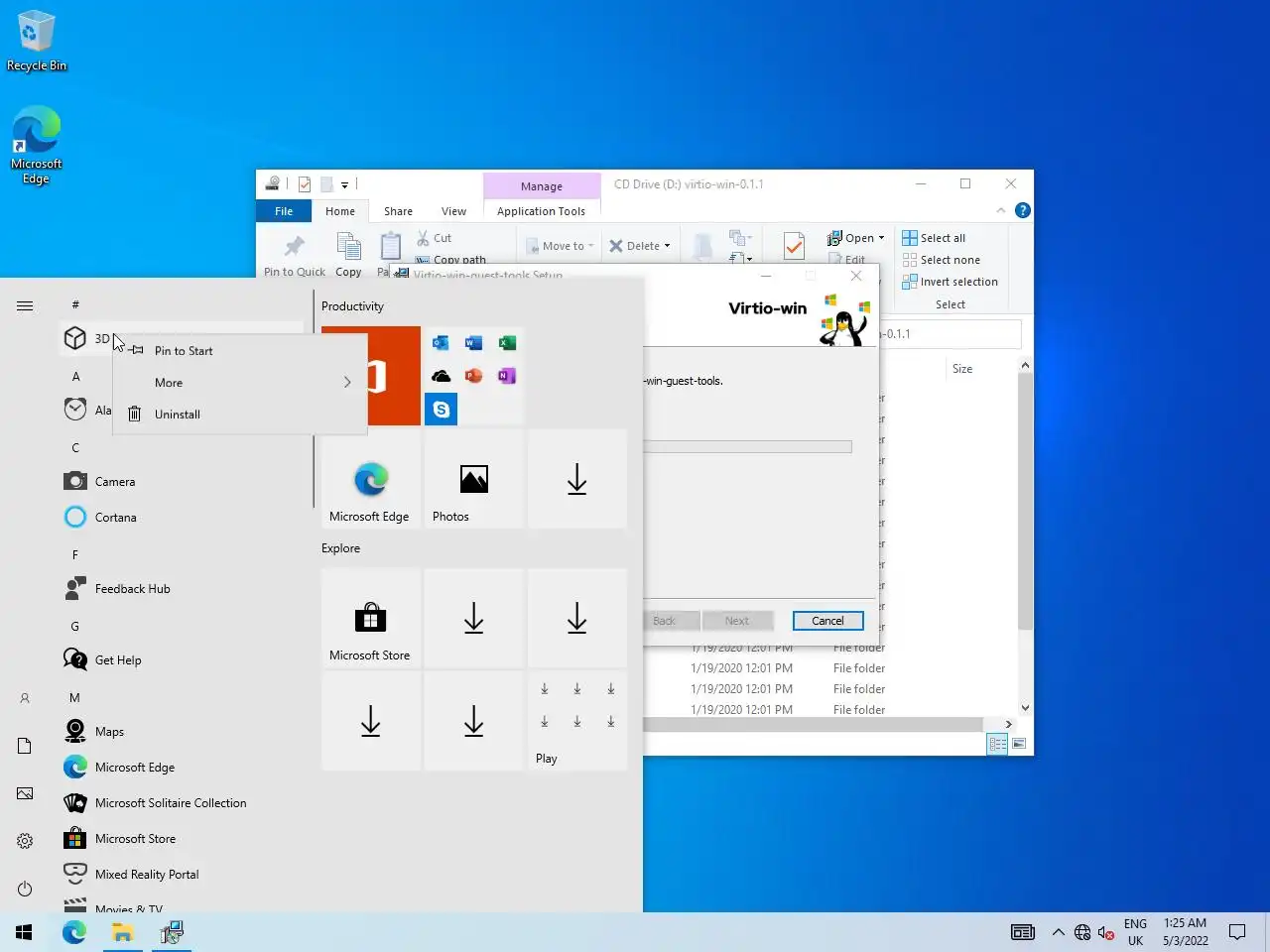Click the Windows Start button

coord(24,932)
